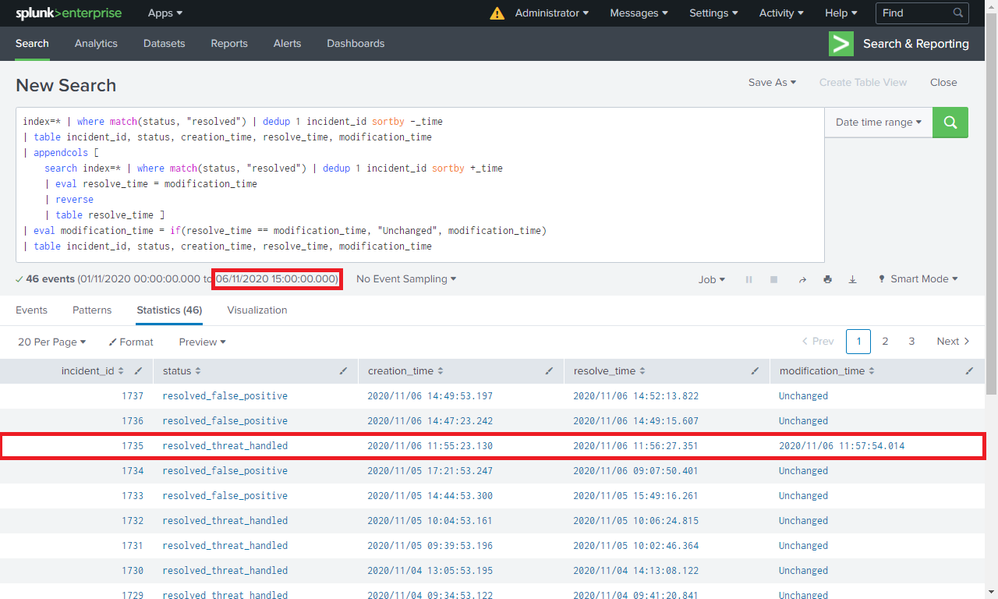
Task: Expand the Smart Mode dropdown
Action: [x=917, y=280]
